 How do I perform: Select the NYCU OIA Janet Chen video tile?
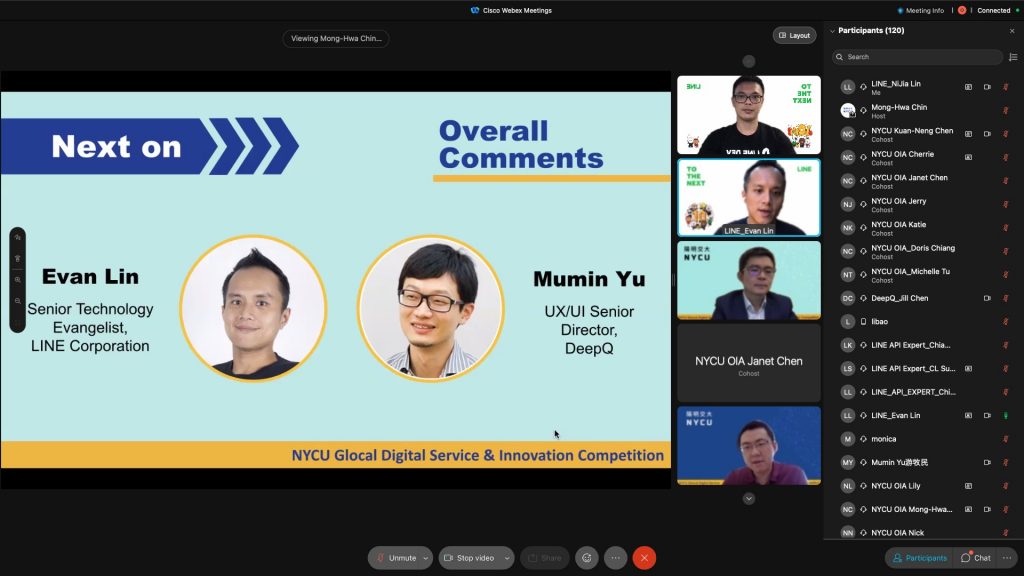749,363
